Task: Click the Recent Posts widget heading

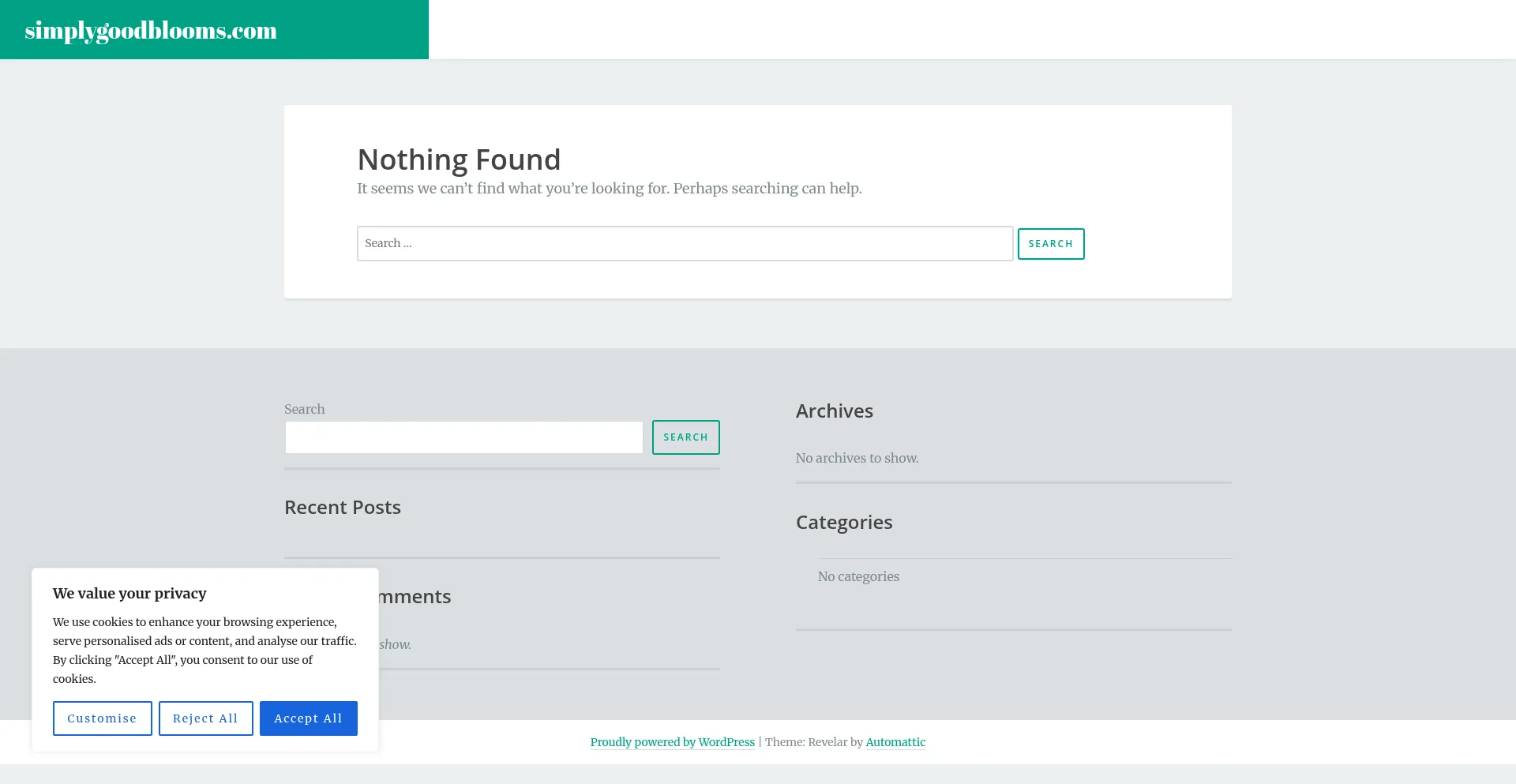Action: pyautogui.click(x=342, y=508)
